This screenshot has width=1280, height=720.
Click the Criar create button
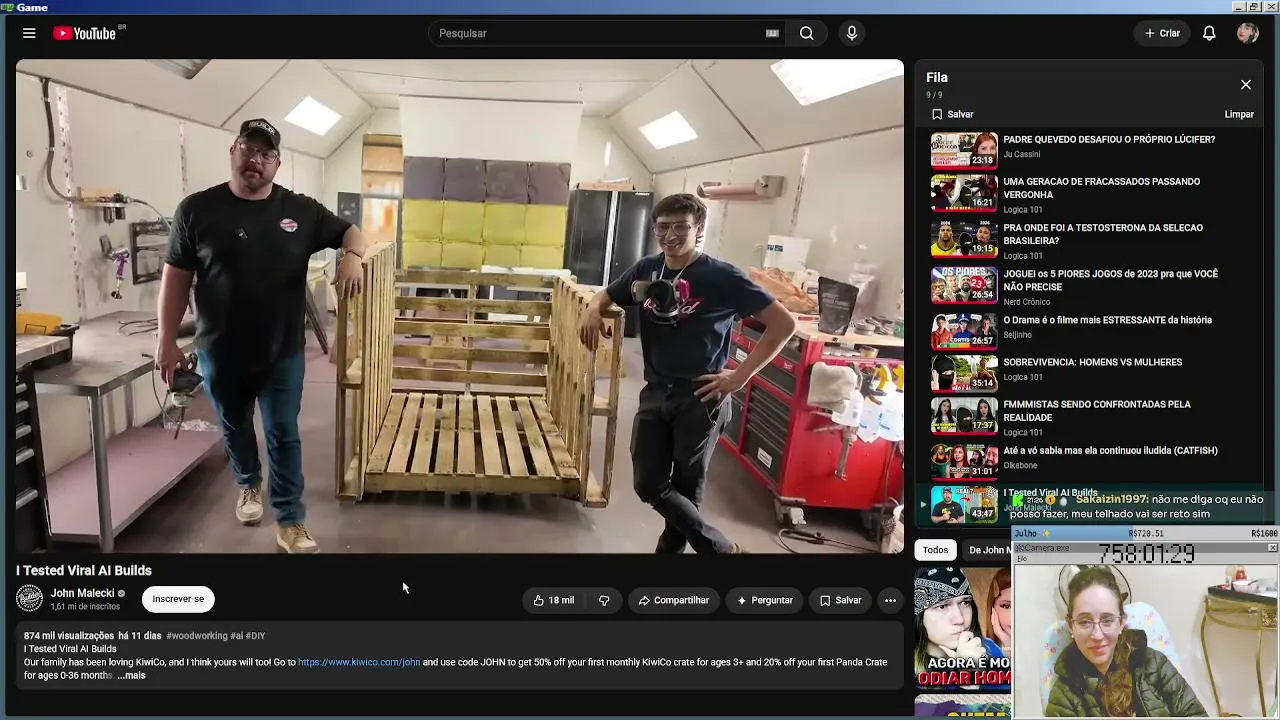[1162, 33]
